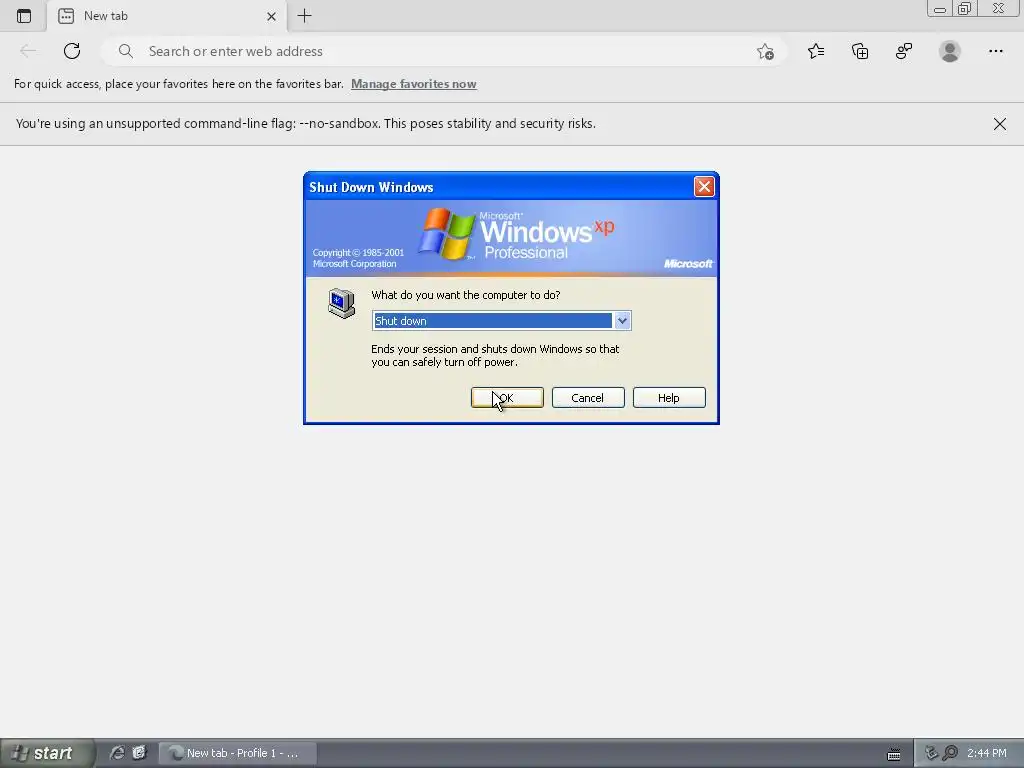Expand the Shut down action dropdown arrow

tap(622, 321)
